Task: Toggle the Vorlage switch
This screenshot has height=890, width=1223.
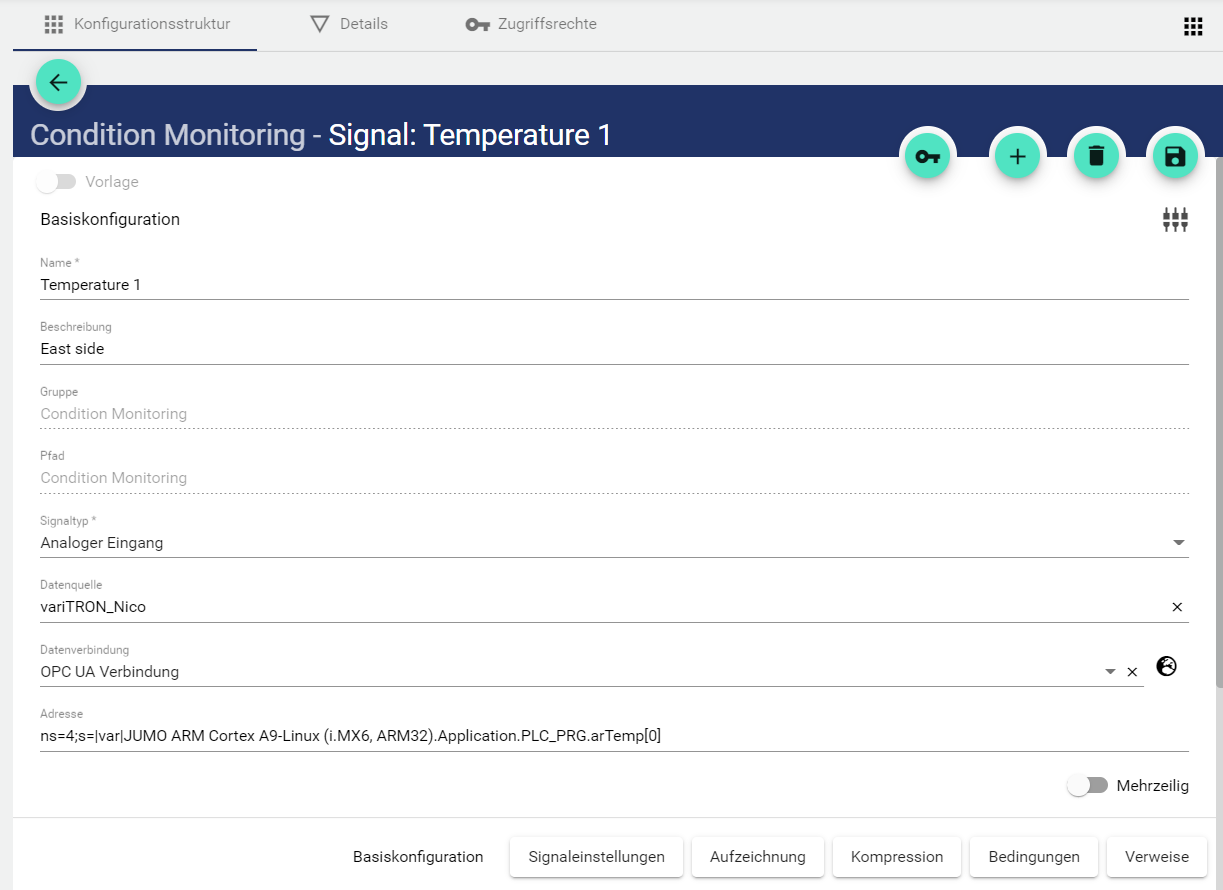Action: click(x=56, y=182)
